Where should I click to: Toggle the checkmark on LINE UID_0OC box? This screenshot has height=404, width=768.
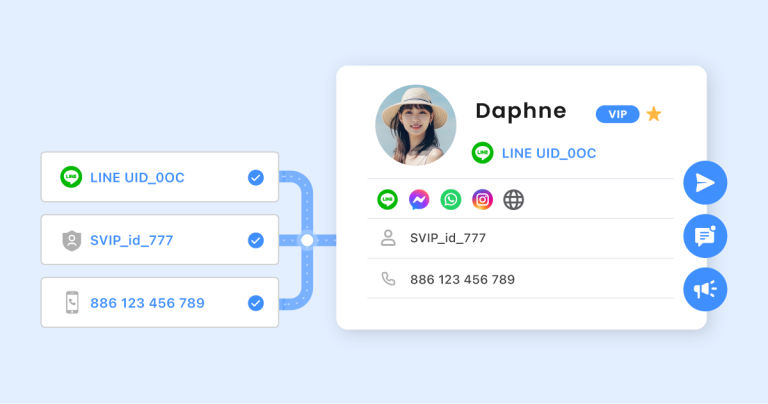pyautogui.click(x=256, y=177)
